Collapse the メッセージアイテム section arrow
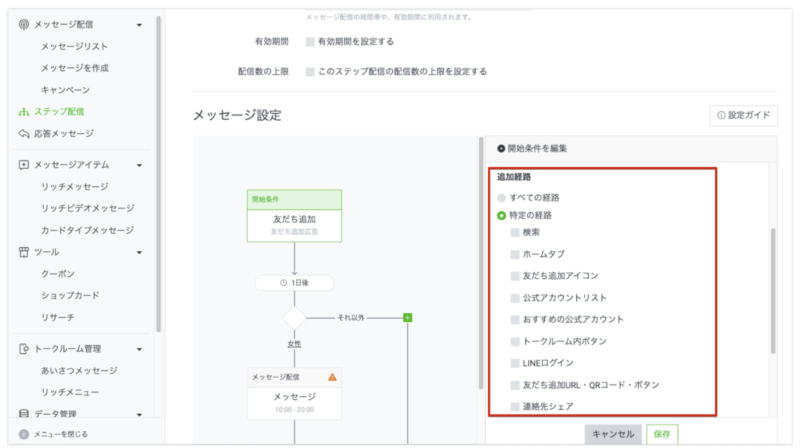 (x=139, y=165)
